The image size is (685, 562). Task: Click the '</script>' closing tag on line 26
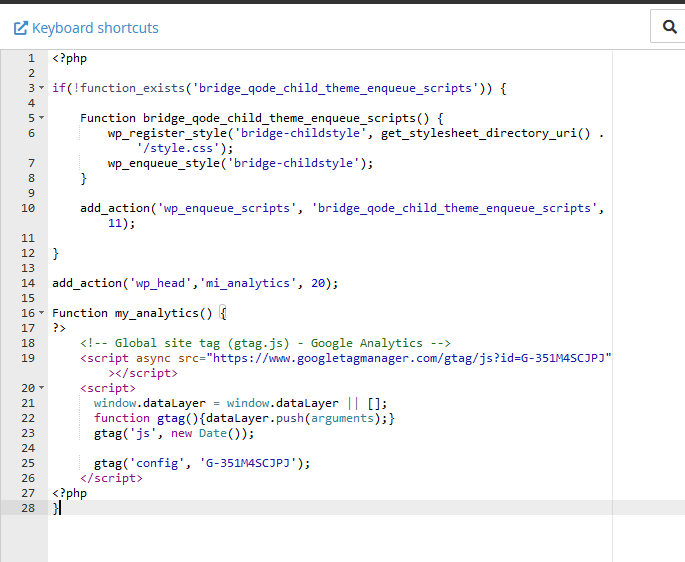pos(111,478)
